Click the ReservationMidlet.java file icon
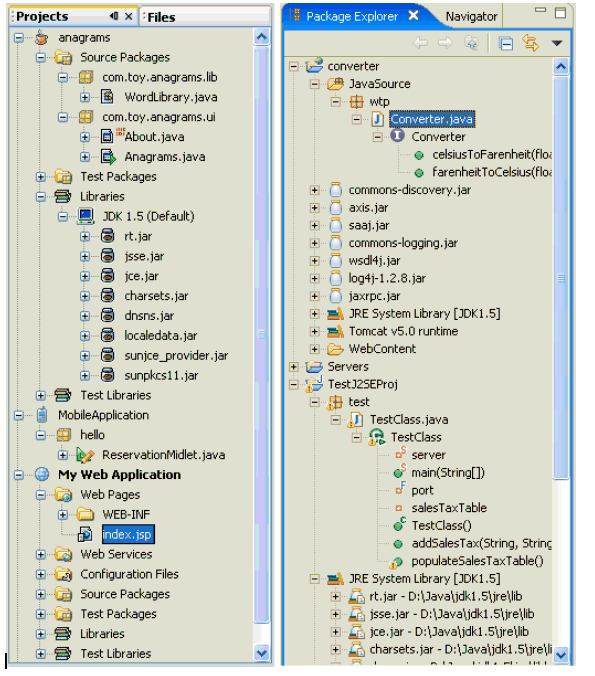The height and width of the screenshot is (676, 595). [x=85, y=455]
